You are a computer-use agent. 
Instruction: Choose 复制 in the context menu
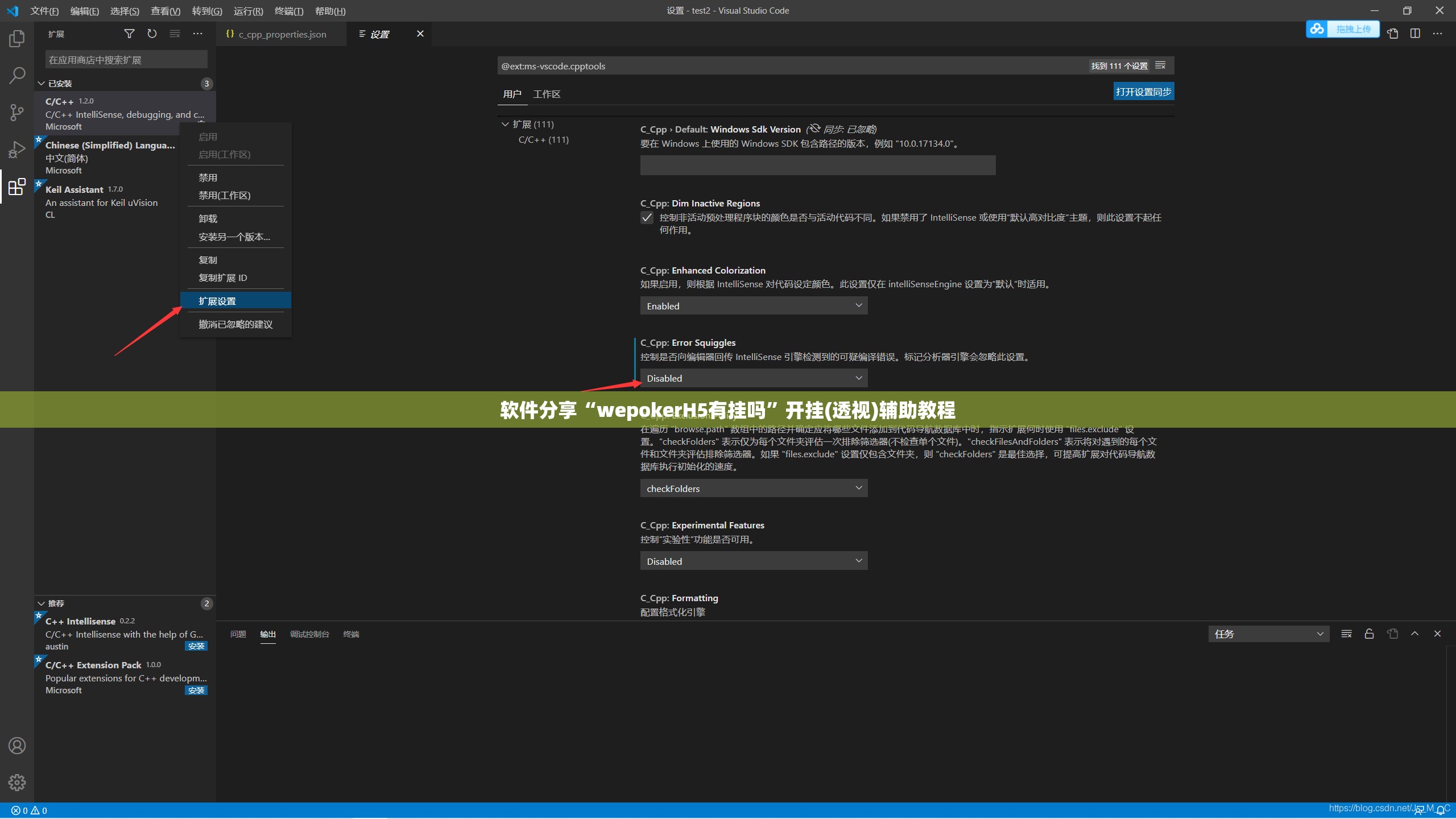pos(235,260)
